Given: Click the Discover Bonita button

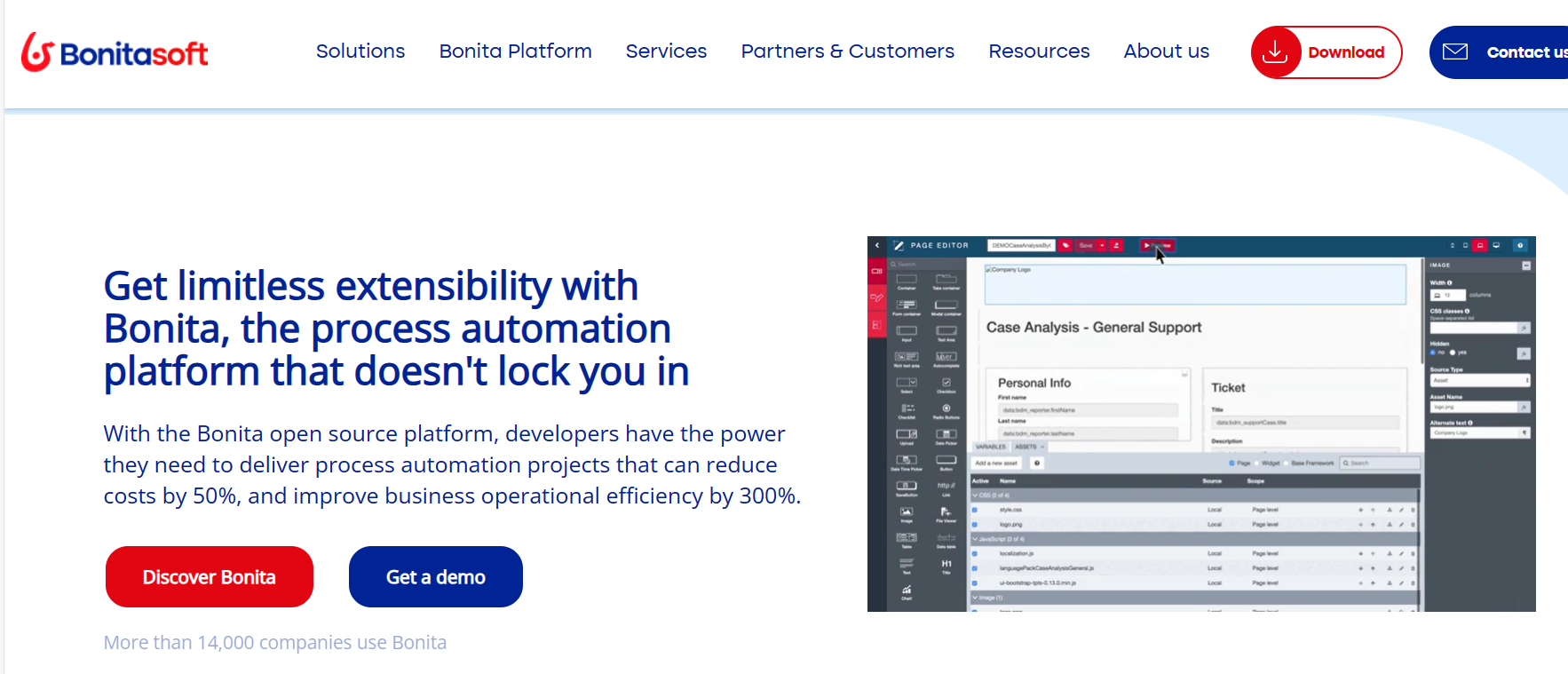Looking at the screenshot, I should (209, 577).
